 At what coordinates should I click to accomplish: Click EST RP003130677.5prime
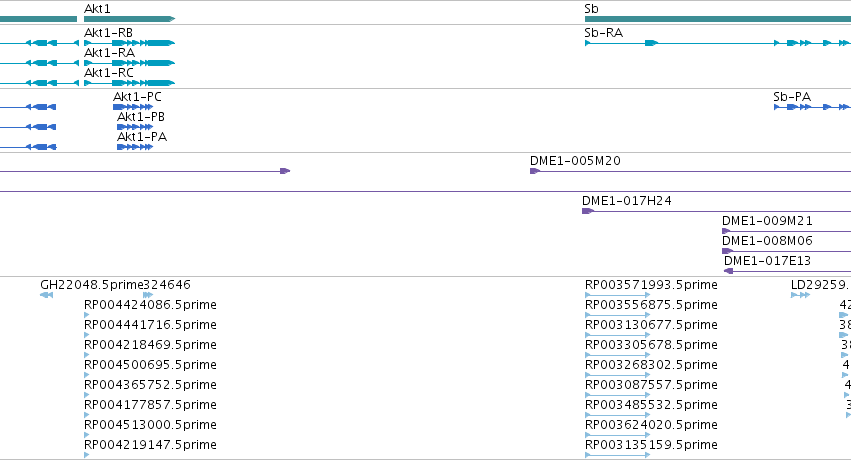(x=651, y=325)
